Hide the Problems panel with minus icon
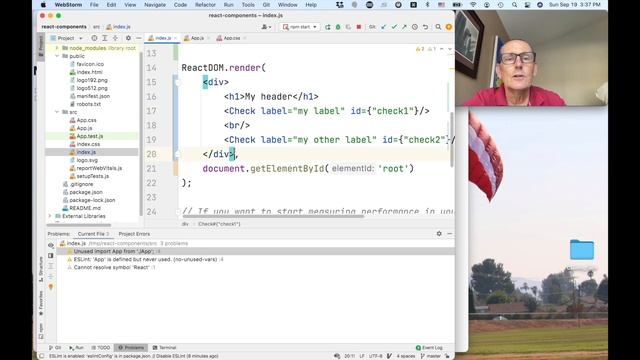This screenshot has width=640, height=360. pos(449,233)
